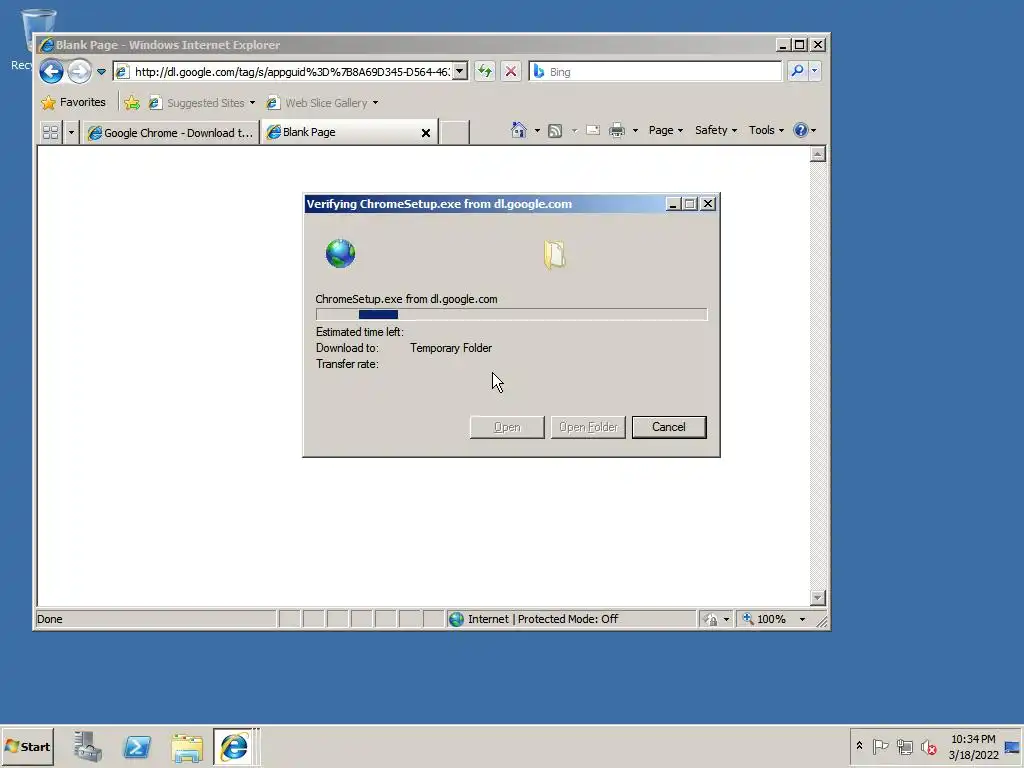Open the tab list dropdown arrow

(71, 133)
